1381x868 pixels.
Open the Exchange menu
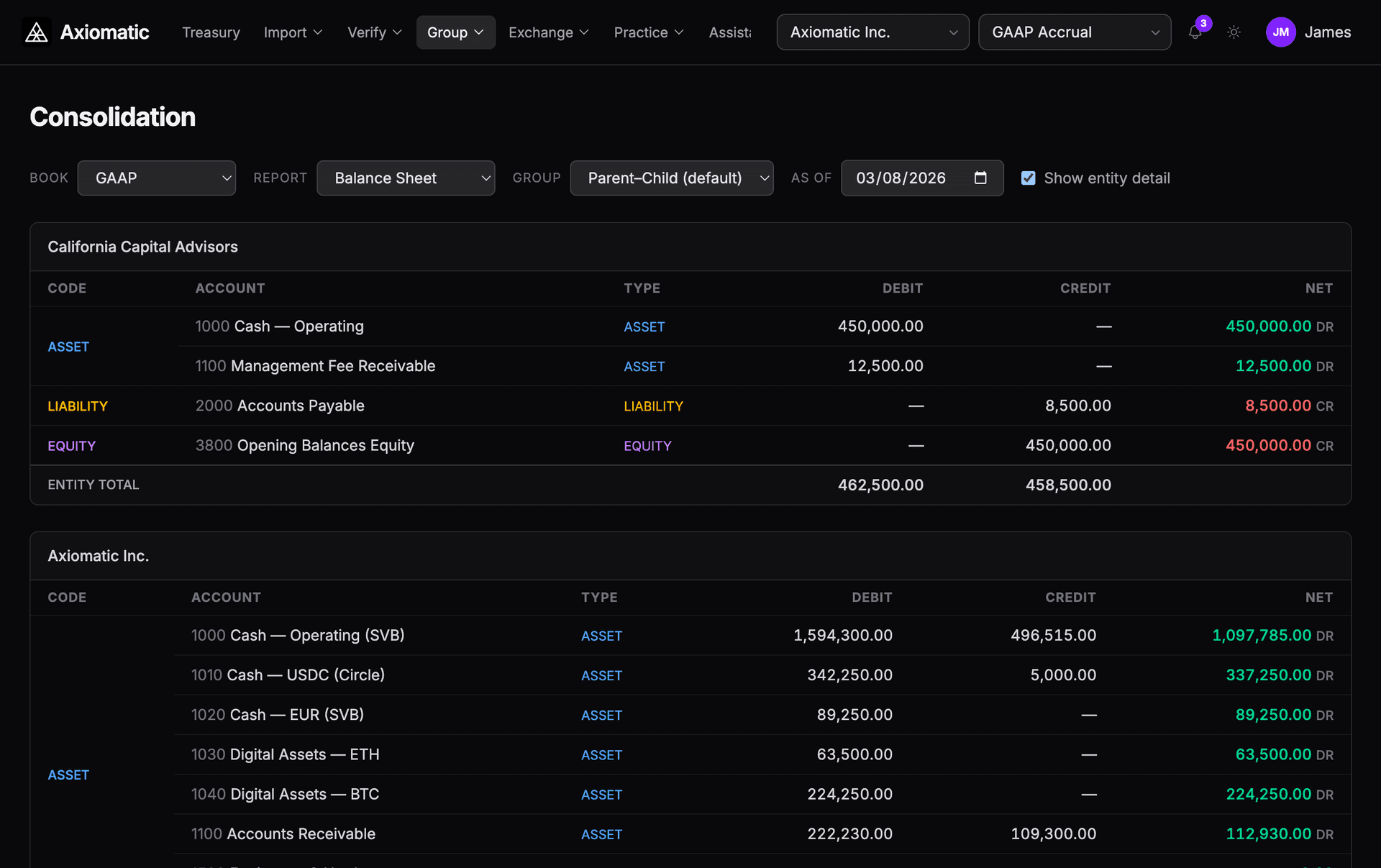click(x=548, y=32)
